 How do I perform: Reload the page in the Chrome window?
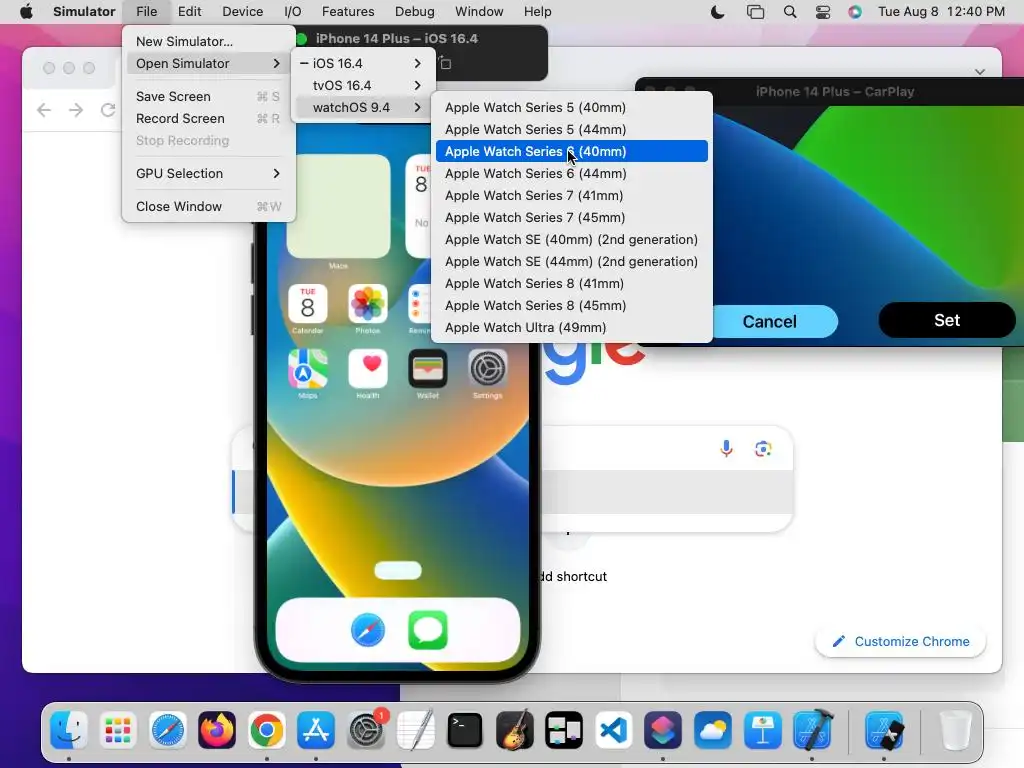108,110
